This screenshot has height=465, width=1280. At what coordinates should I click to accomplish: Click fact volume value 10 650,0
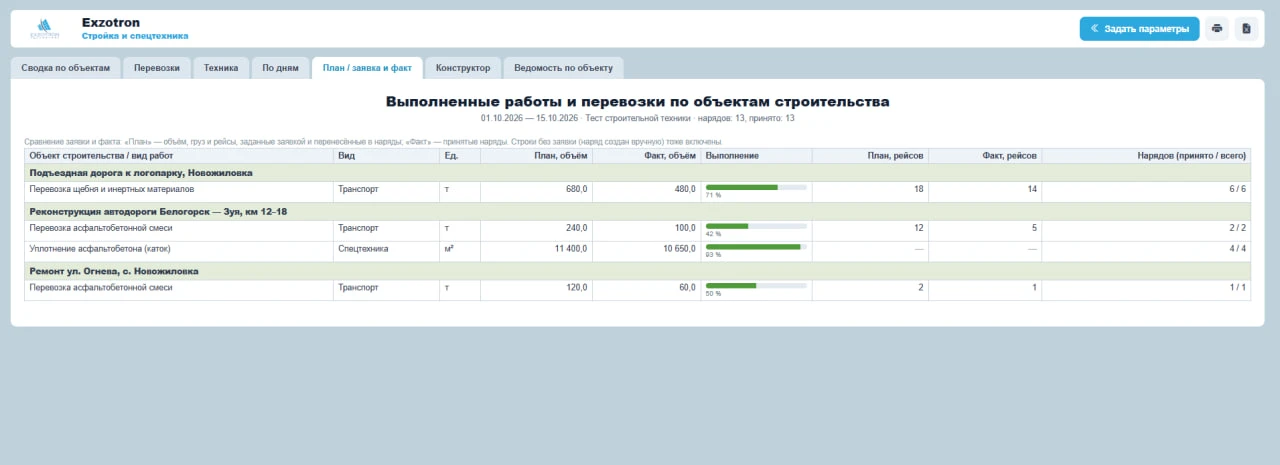679,247
